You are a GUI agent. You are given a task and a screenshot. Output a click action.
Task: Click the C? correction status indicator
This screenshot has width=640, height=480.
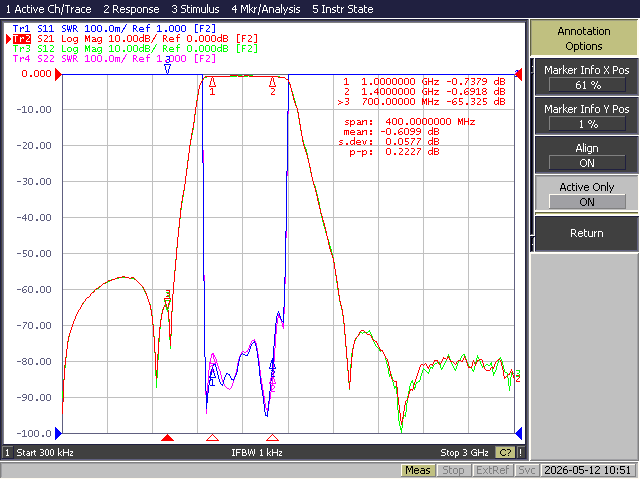(505, 452)
